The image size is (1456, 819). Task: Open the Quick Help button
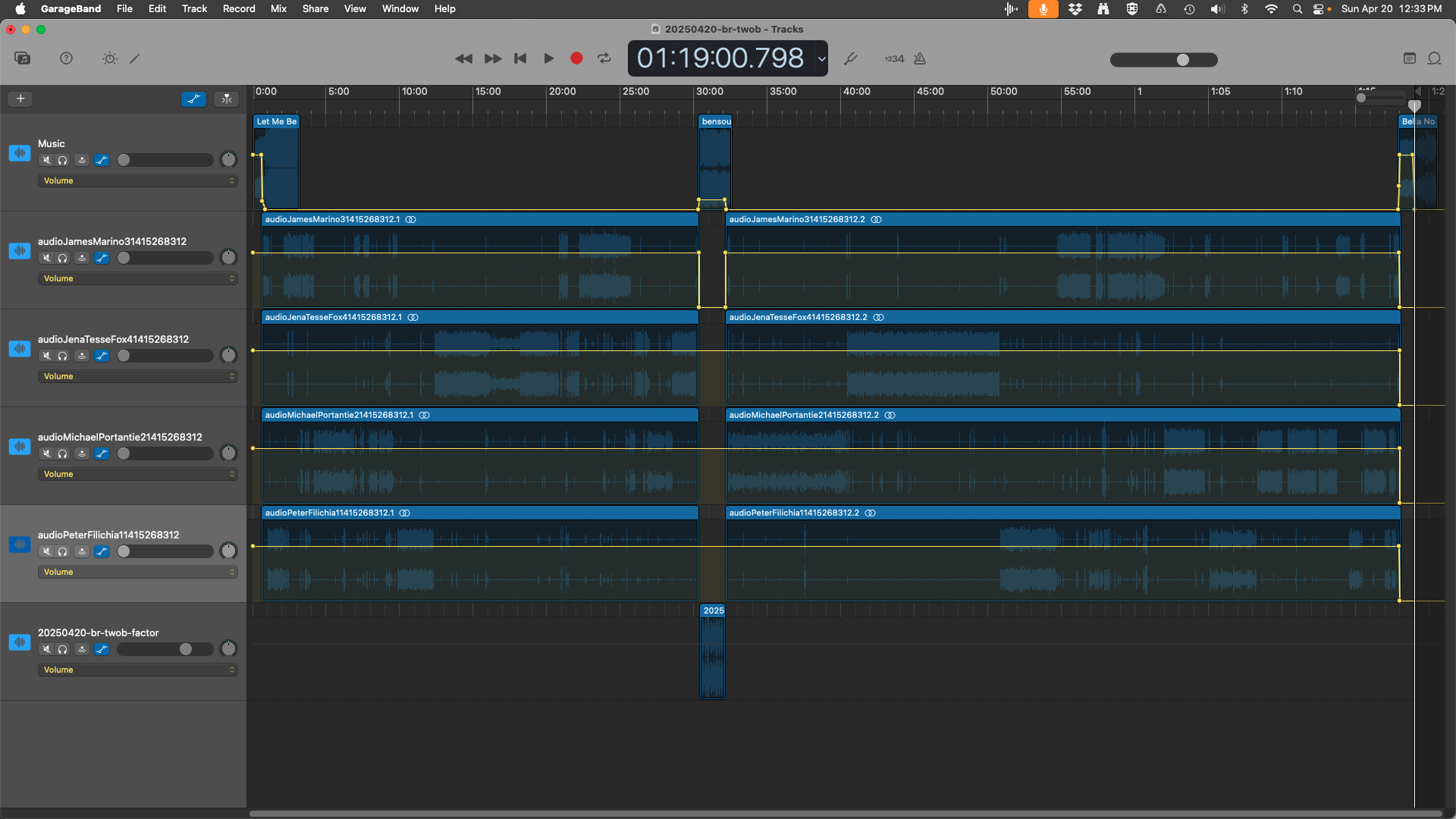[x=67, y=58]
